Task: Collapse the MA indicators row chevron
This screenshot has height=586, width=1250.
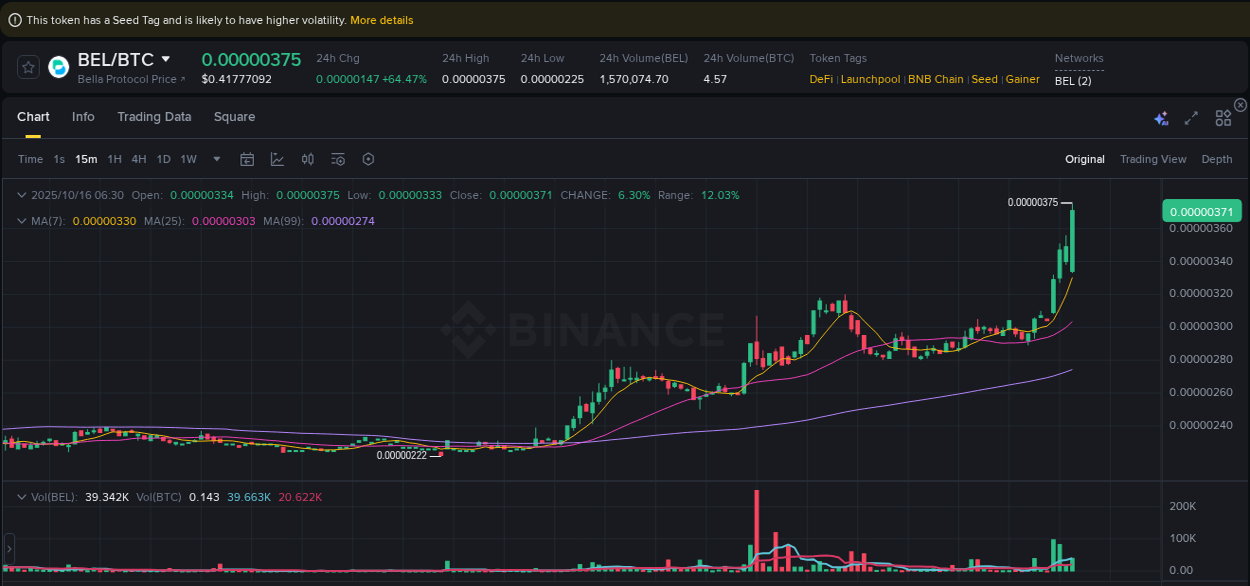Action: click(x=22, y=221)
